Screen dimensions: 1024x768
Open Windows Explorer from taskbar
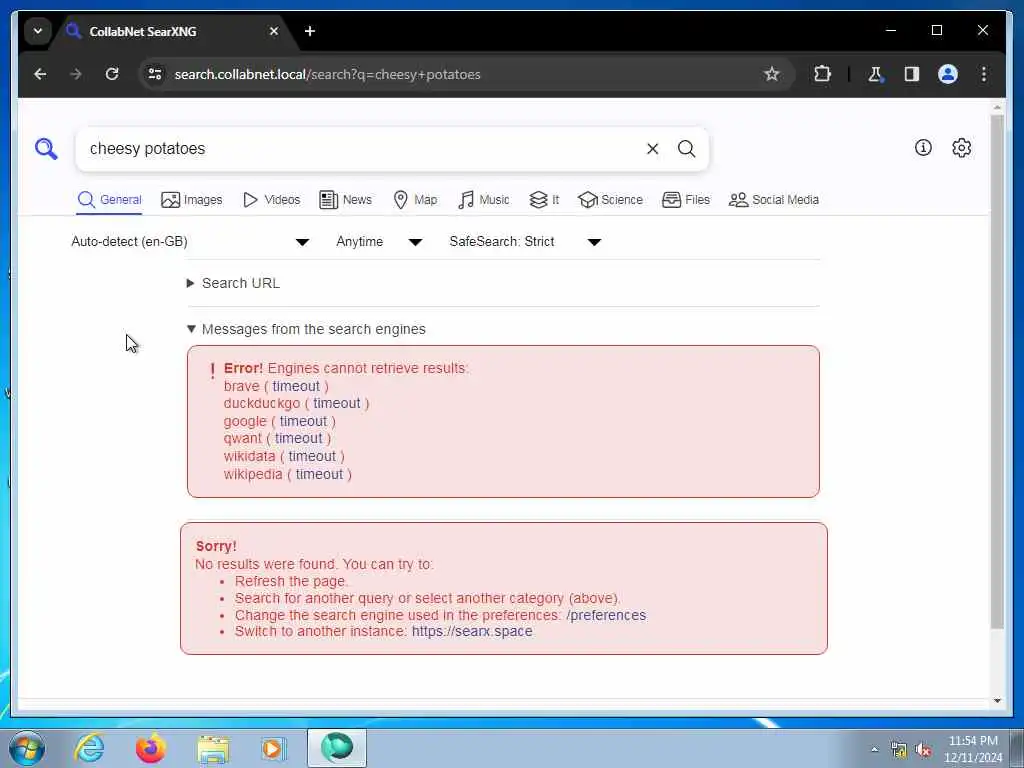pyautogui.click(x=213, y=749)
